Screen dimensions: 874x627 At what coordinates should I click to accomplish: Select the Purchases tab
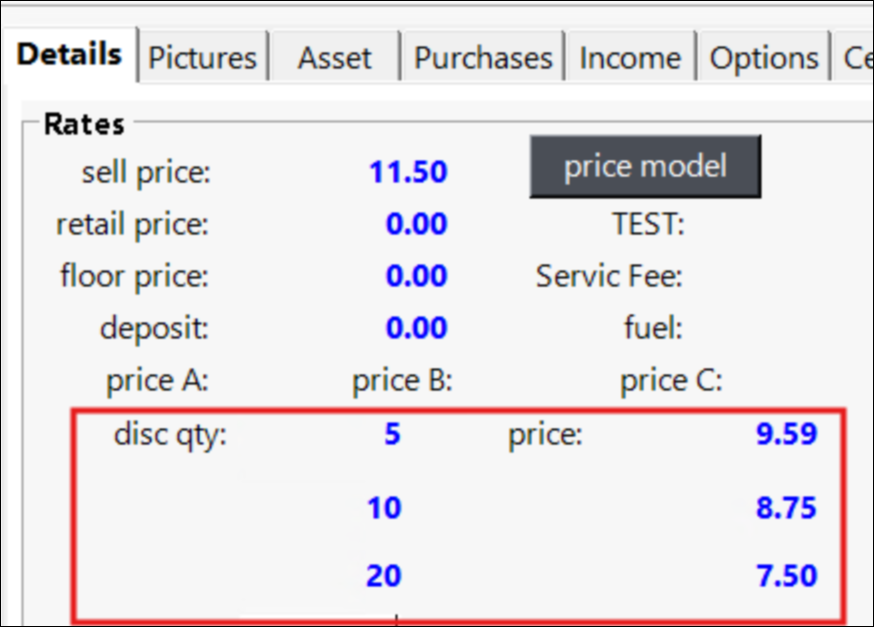pyautogui.click(x=483, y=58)
